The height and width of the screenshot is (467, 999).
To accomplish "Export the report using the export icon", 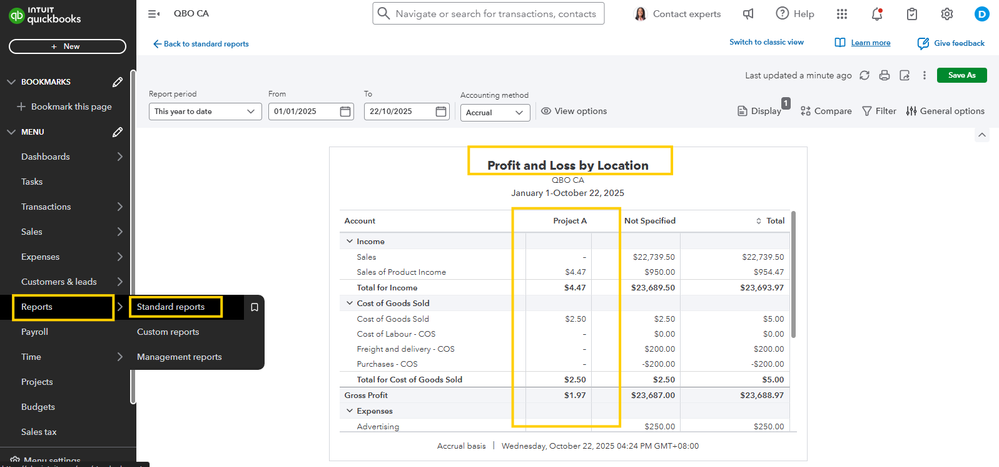I will click(904, 75).
